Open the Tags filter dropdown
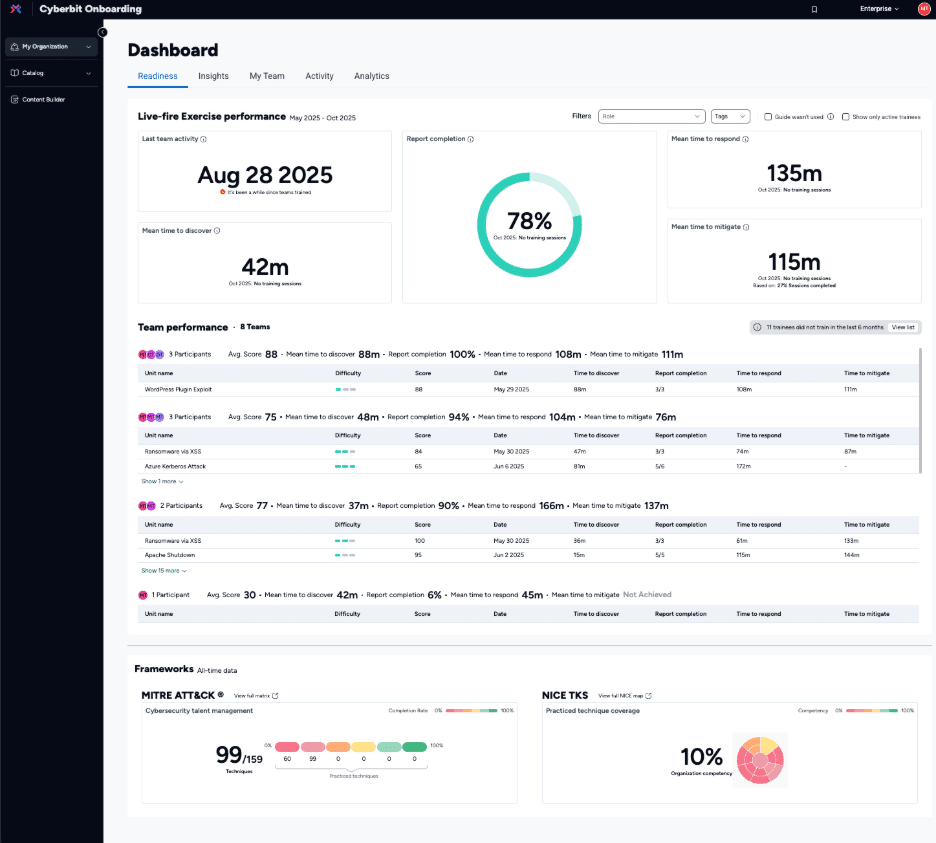 pyautogui.click(x=729, y=116)
